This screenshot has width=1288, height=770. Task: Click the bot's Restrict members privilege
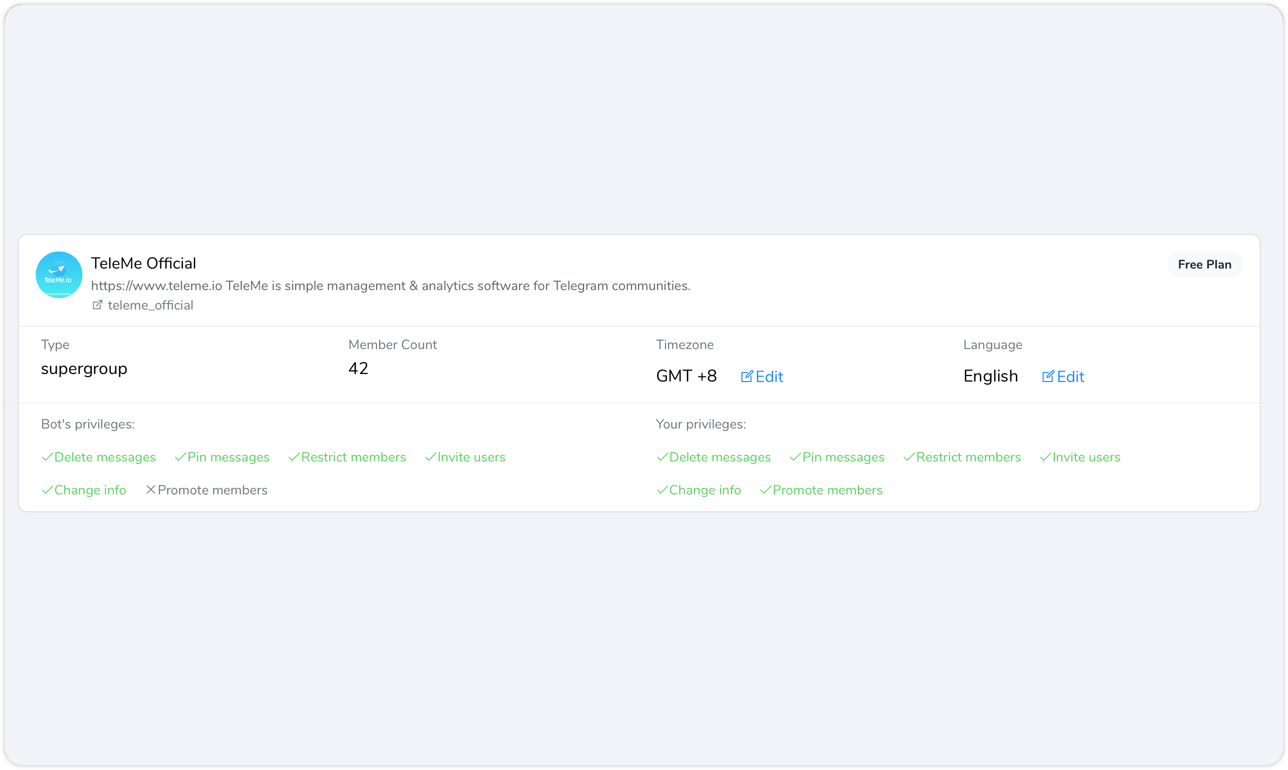[x=353, y=457]
